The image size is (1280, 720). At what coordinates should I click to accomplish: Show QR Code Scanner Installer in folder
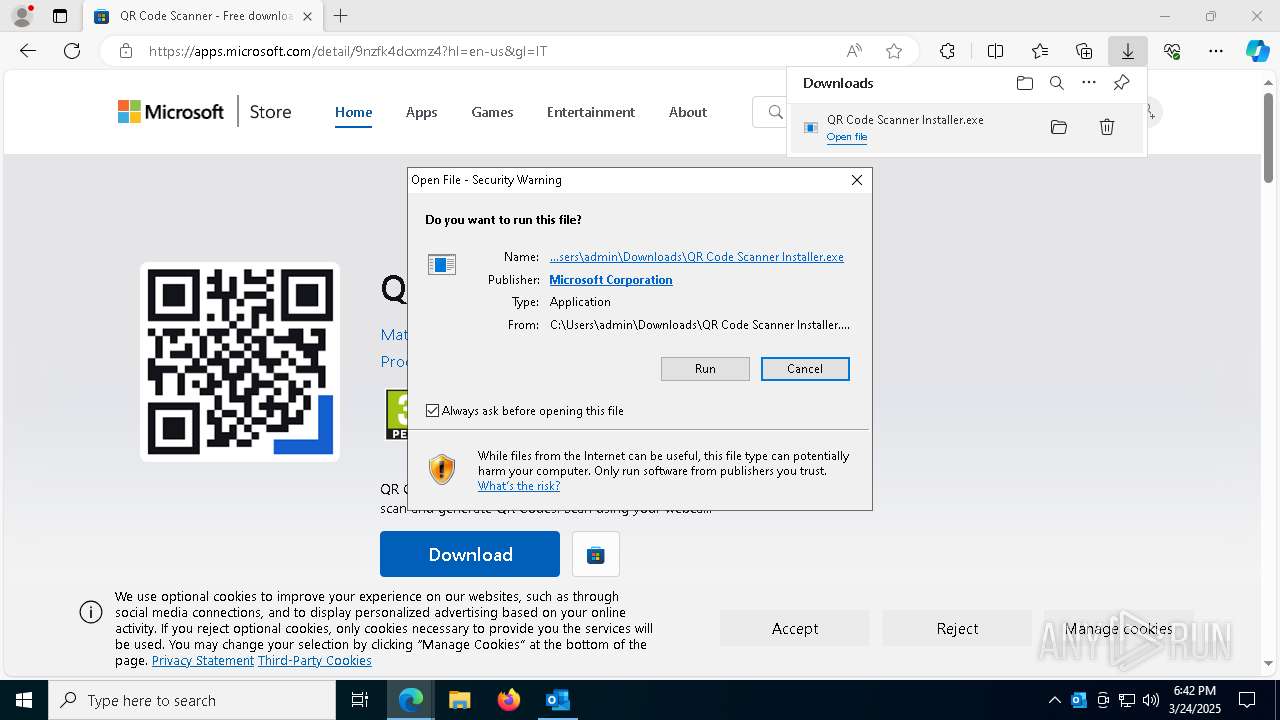tap(1059, 127)
